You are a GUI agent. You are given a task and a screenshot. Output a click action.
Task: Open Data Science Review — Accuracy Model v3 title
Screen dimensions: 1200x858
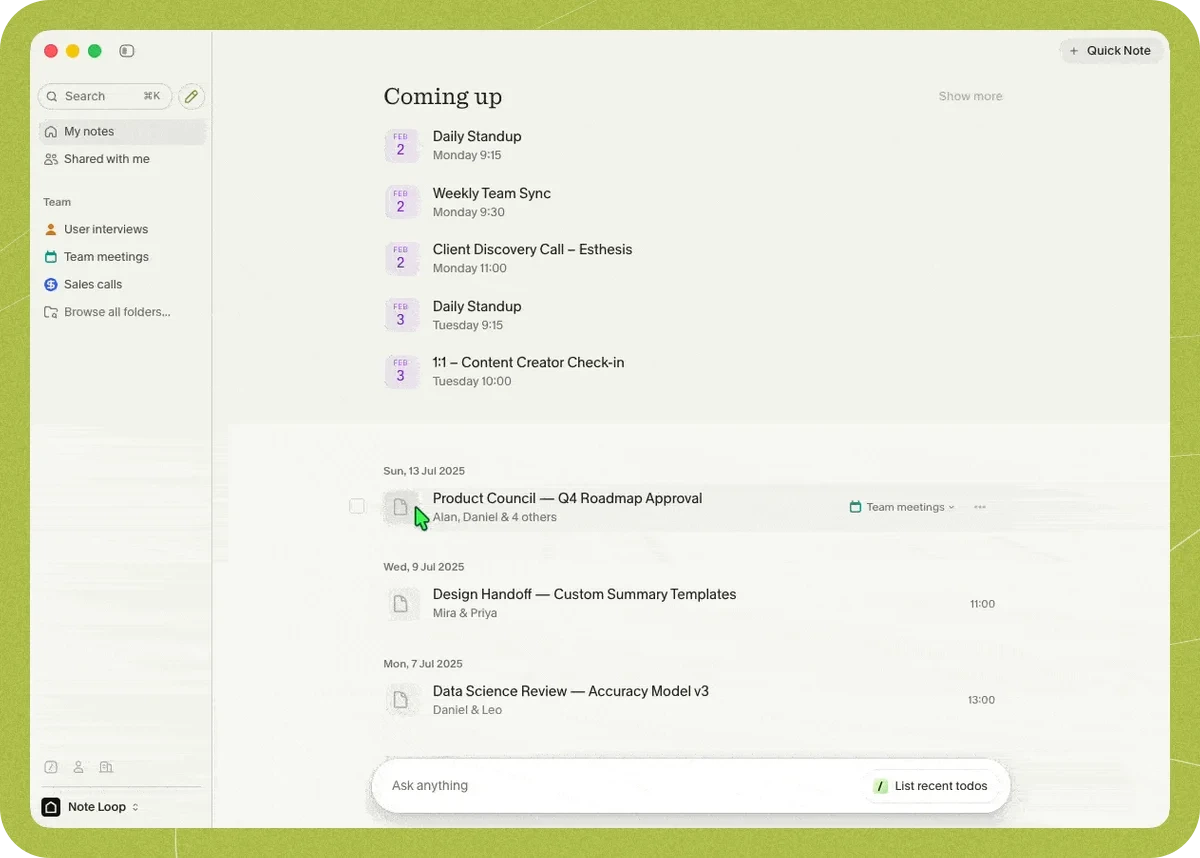[571, 691]
